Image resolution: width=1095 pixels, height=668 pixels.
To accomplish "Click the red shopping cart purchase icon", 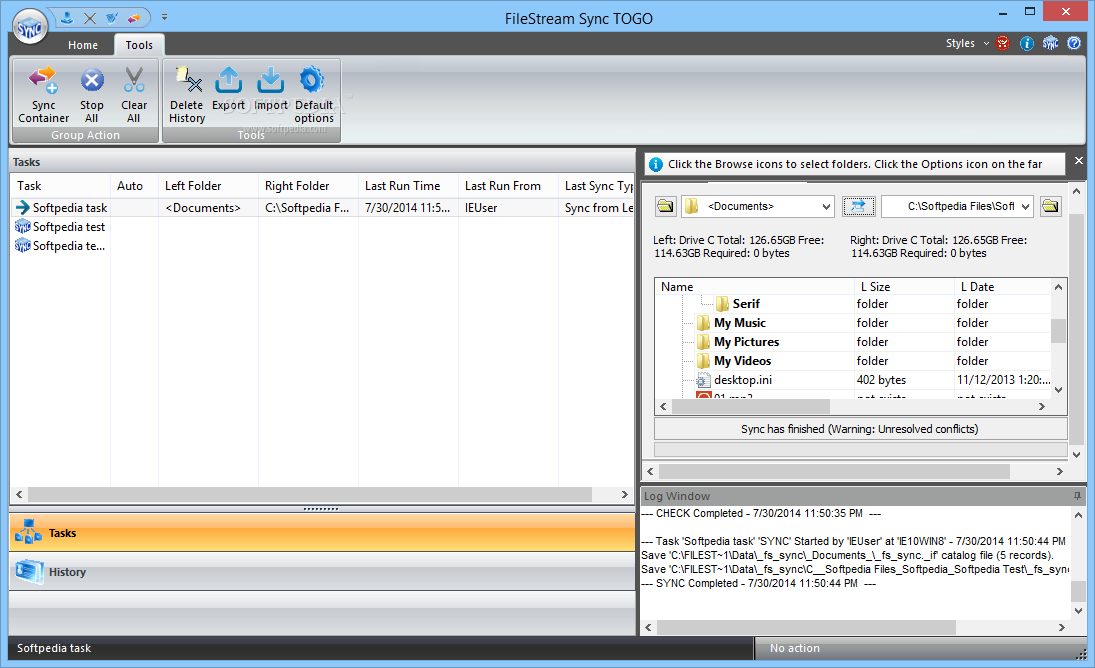I will 1004,43.
